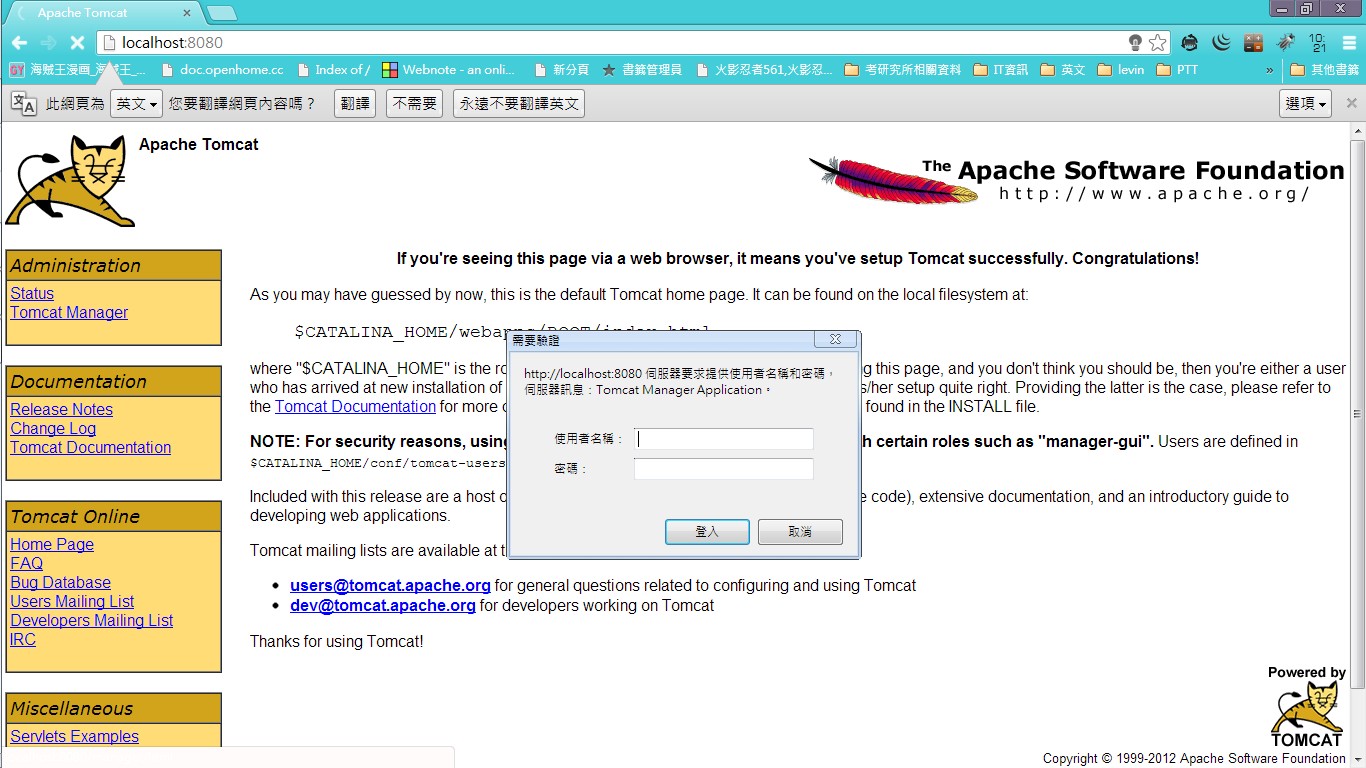Screen dimensions: 1366x768
Task: Click the browser back arrow
Action: coord(19,42)
